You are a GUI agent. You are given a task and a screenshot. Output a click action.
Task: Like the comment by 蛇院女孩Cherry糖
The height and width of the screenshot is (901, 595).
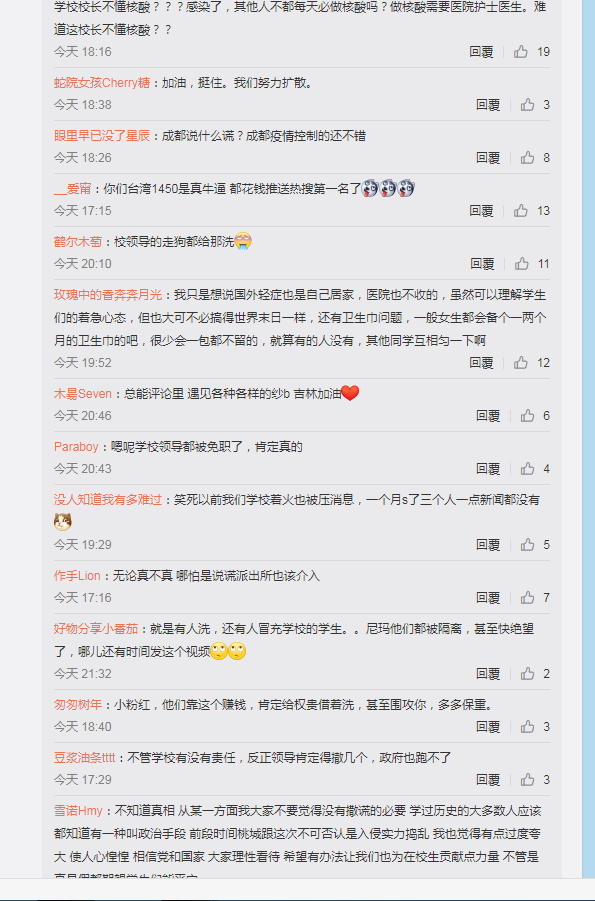click(527, 105)
